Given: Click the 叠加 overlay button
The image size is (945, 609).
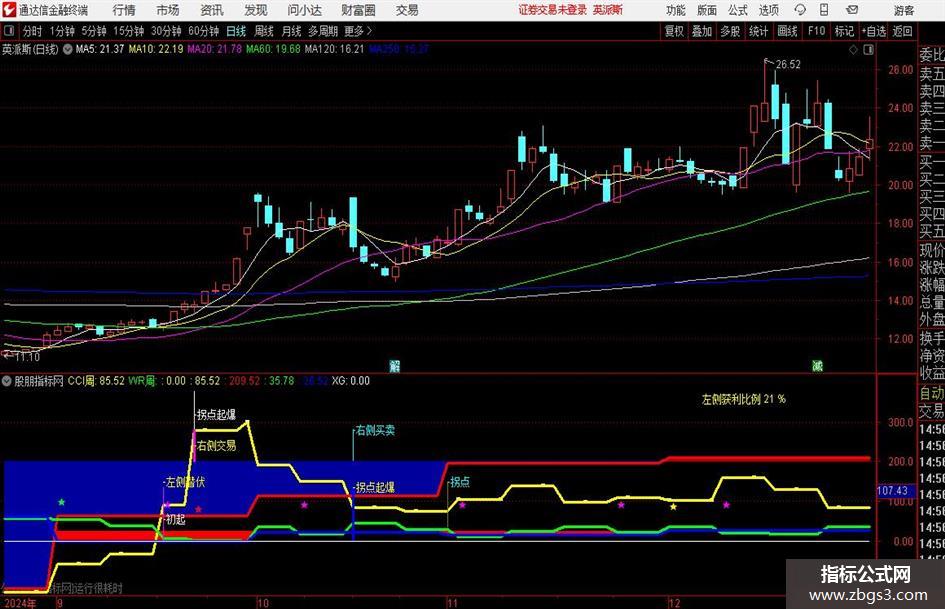Looking at the screenshot, I should point(702,31).
